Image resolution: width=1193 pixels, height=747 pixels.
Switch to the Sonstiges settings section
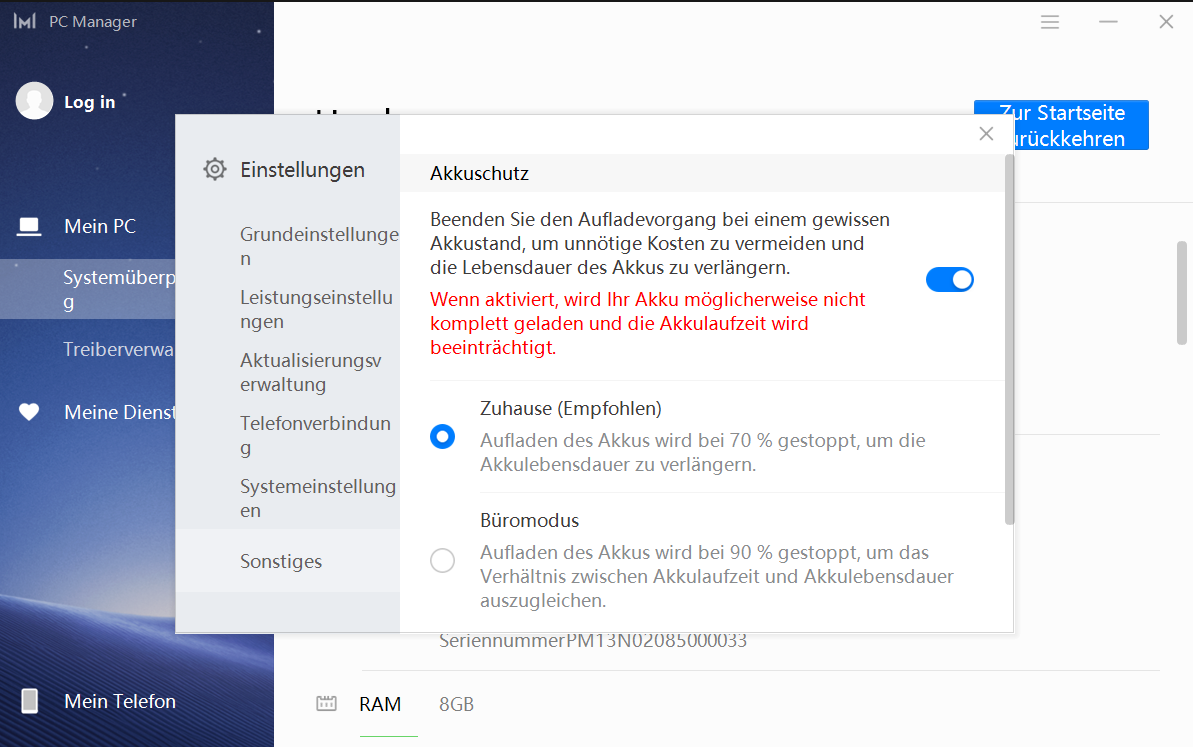(281, 561)
